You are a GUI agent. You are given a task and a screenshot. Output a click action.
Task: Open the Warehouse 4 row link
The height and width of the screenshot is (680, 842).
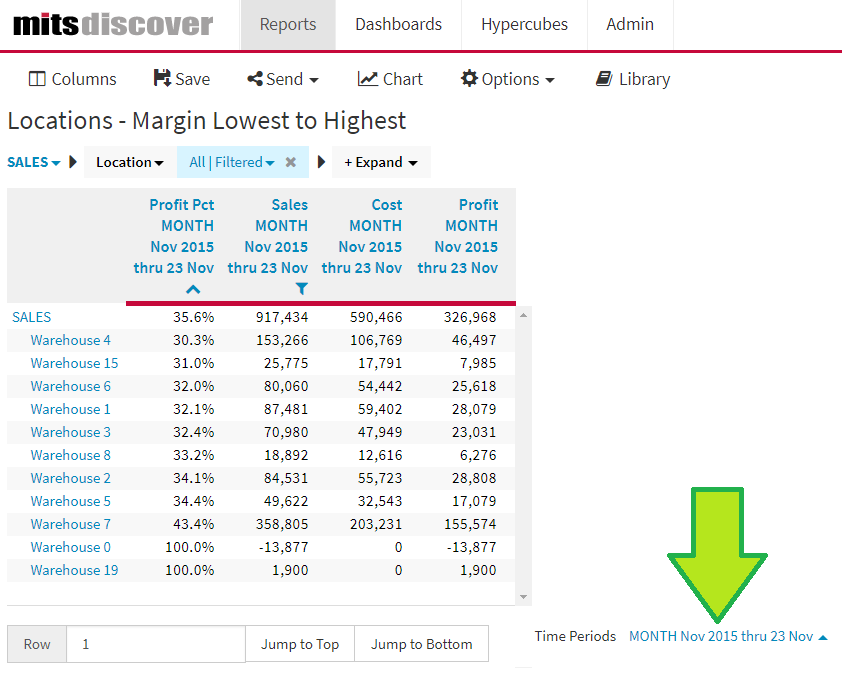[x=70, y=341]
